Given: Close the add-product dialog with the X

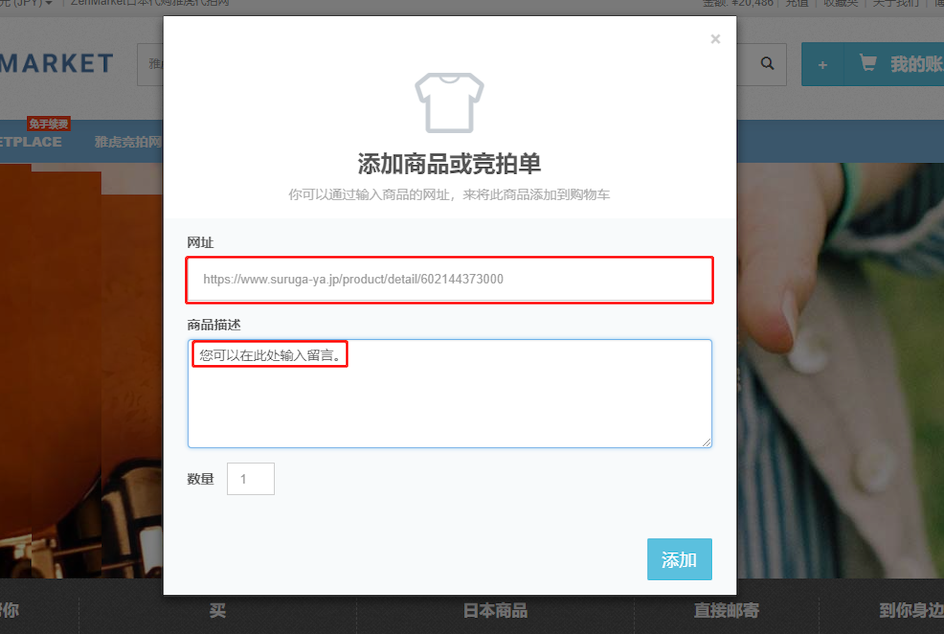Looking at the screenshot, I should pos(715,39).
